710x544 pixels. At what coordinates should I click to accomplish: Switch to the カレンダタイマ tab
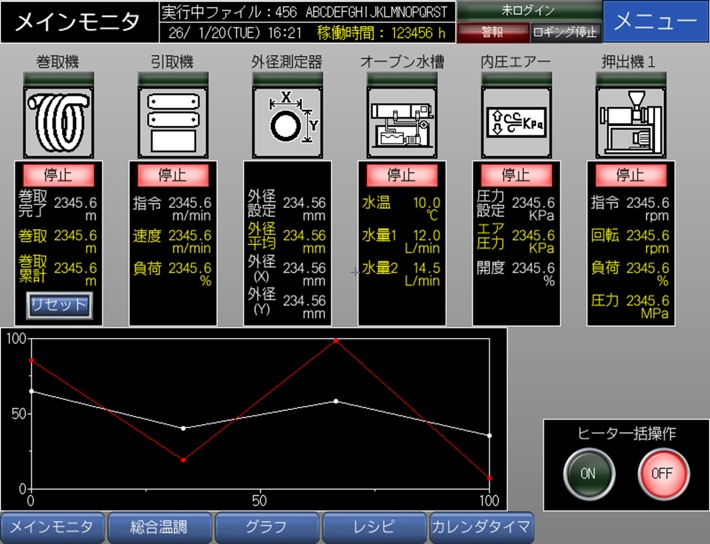point(481,527)
